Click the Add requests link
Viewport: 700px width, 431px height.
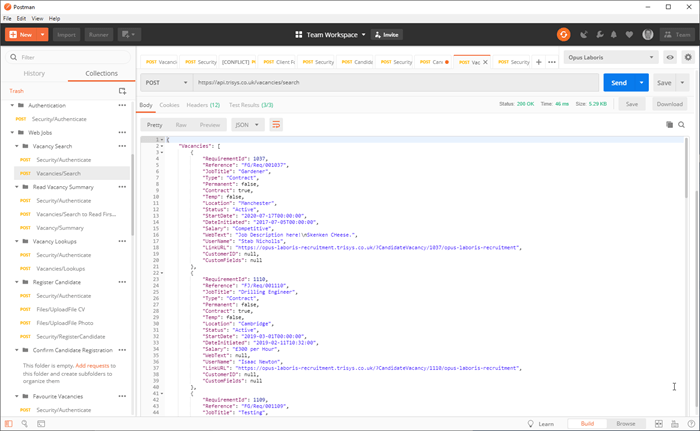click(92, 366)
